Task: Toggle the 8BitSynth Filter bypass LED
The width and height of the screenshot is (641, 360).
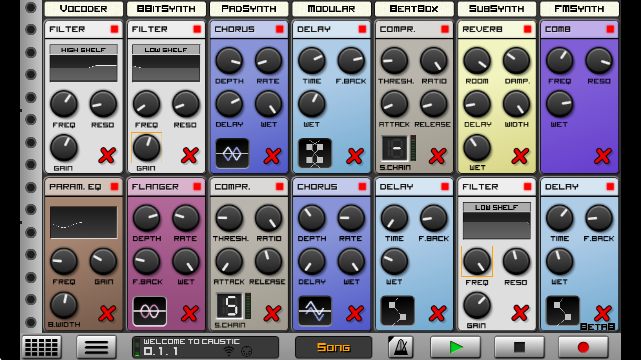Action: 197,29
